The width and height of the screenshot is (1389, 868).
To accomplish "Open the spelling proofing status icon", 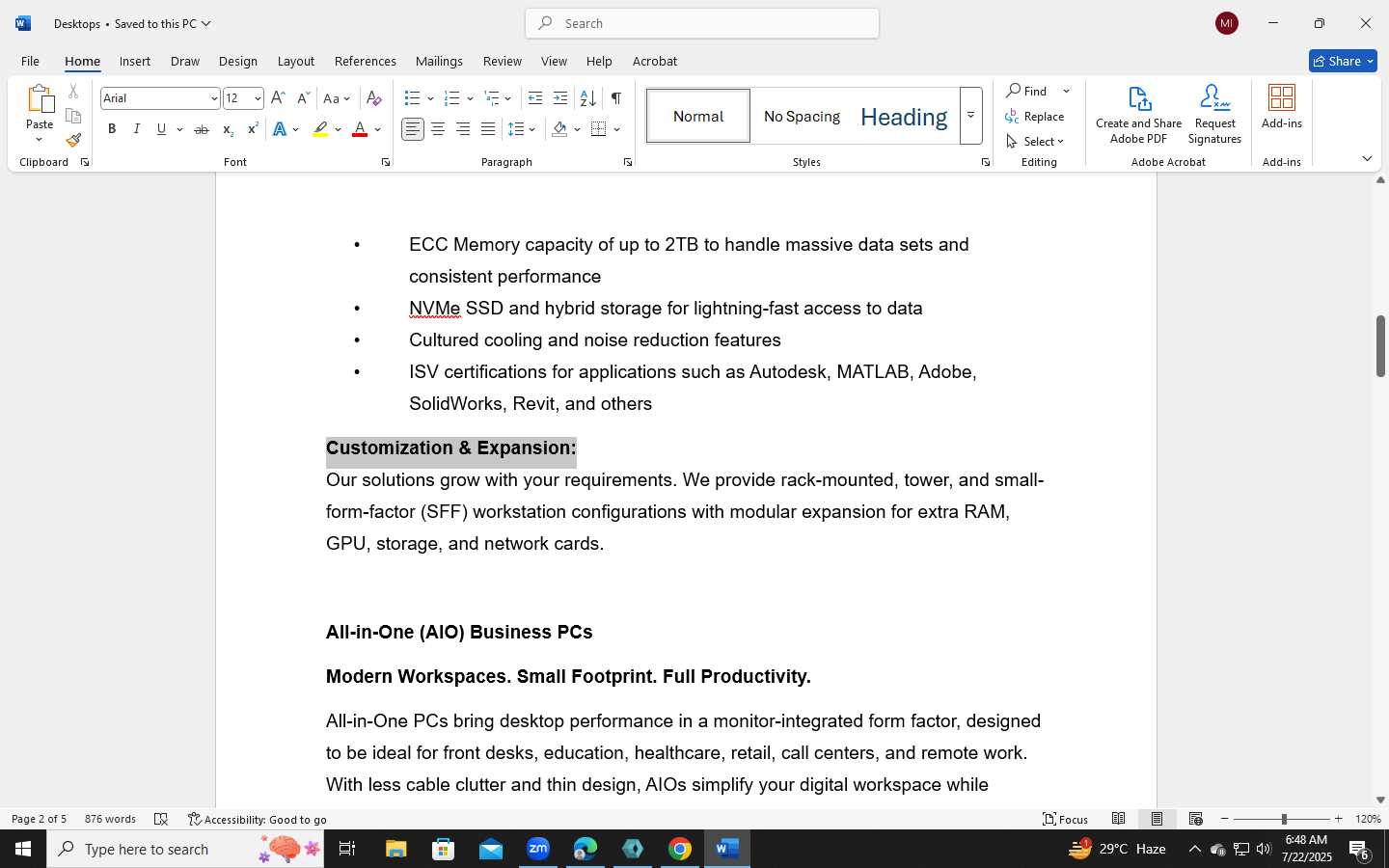I will pyautogui.click(x=161, y=819).
